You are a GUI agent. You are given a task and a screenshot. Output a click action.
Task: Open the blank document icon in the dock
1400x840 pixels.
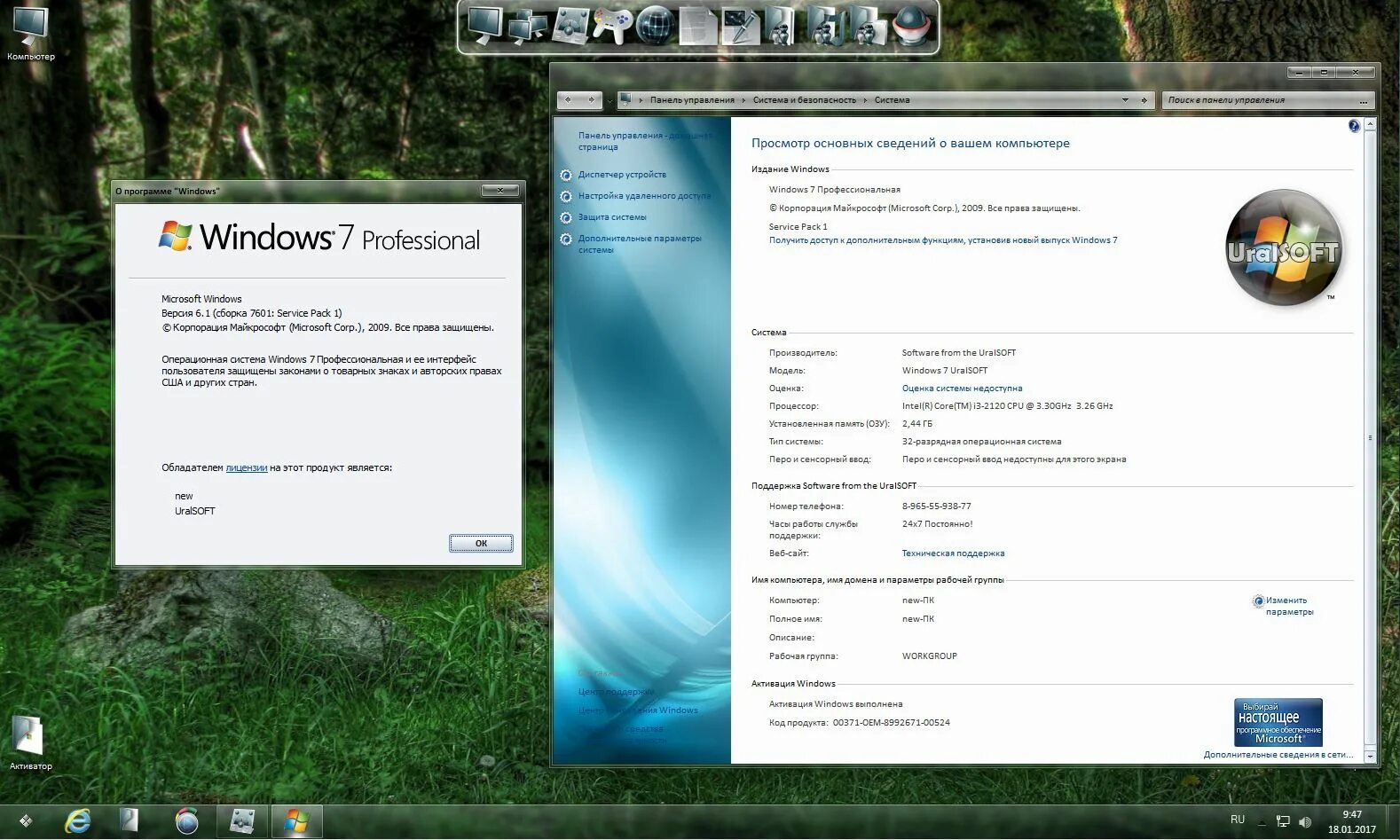tap(697, 26)
